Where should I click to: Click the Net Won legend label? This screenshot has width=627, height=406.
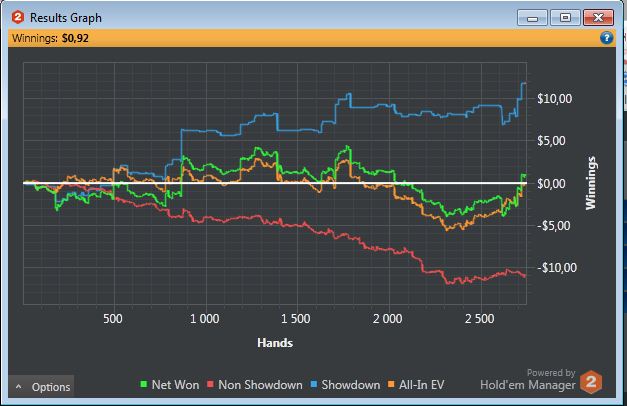pyautogui.click(x=175, y=385)
